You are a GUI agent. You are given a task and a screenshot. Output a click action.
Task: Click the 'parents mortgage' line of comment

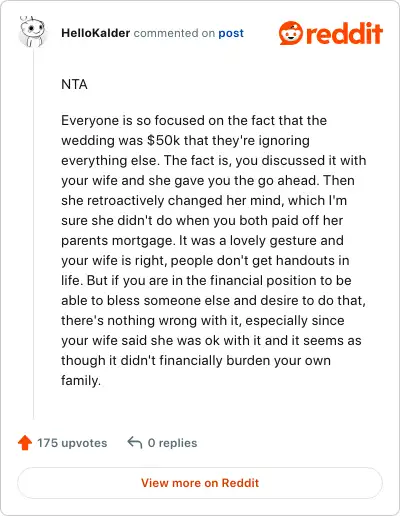(202, 240)
